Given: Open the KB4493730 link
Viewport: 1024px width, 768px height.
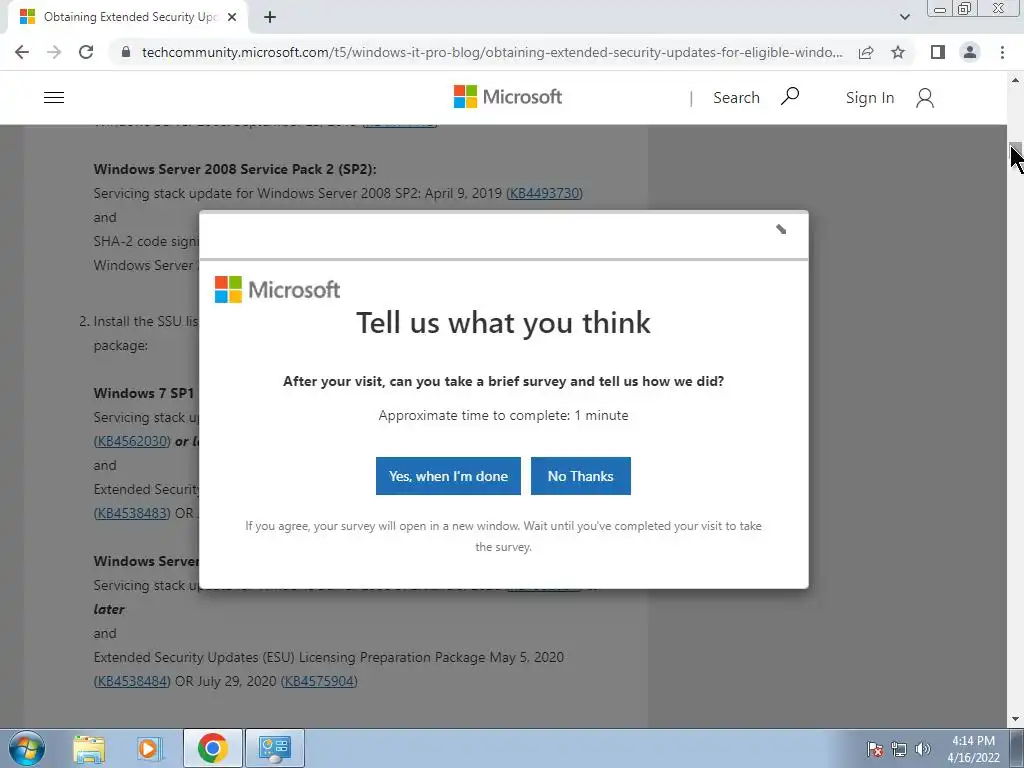Looking at the screenshot, I should [544, 193].
